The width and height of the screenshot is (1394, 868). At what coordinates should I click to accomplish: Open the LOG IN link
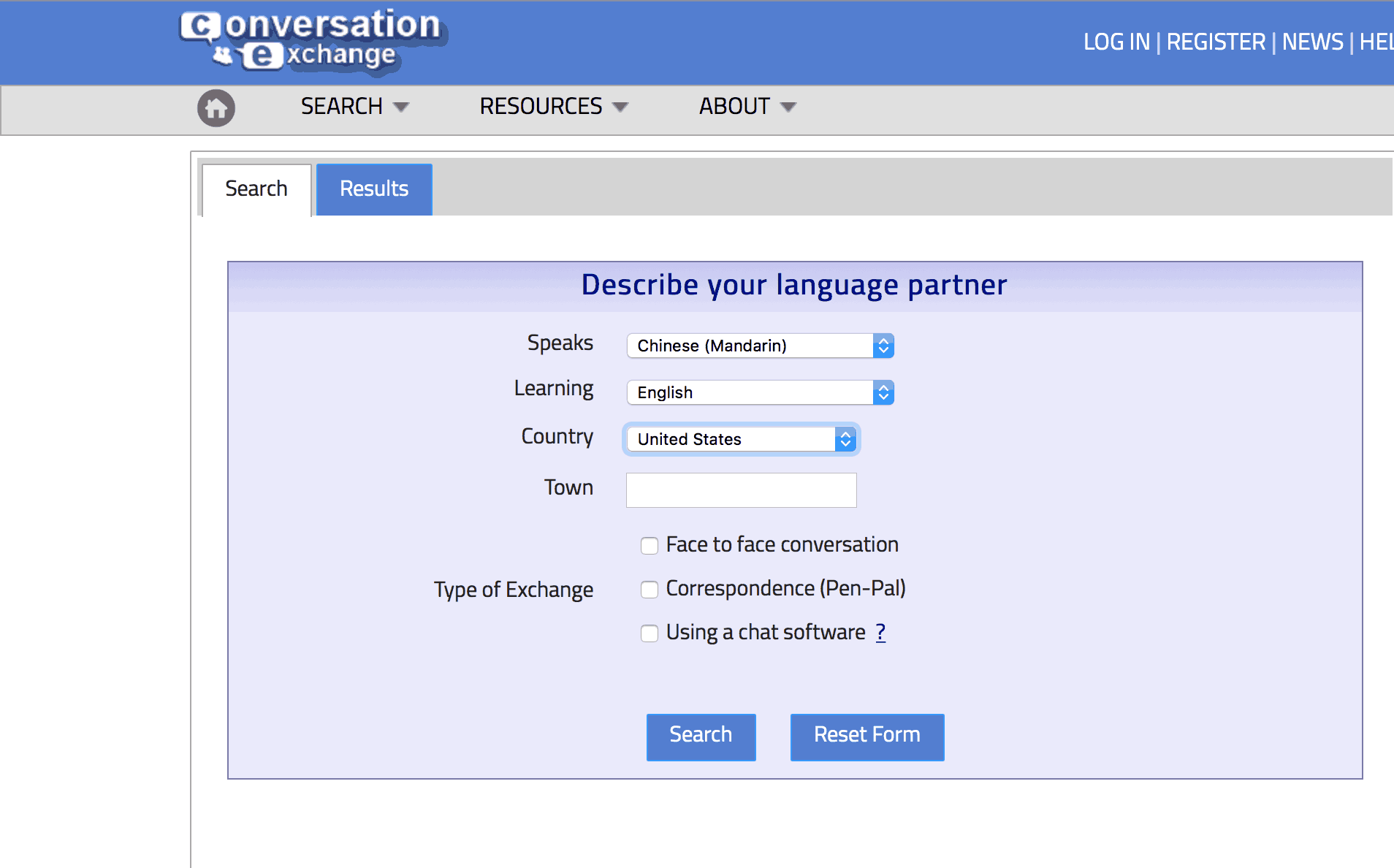point(1116,42)
